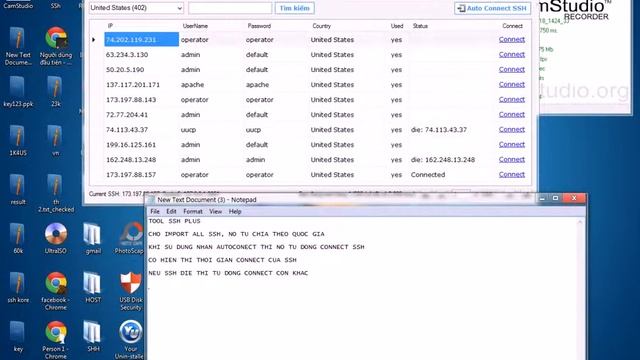
Task: Select the IP cell 173.197.88.157
Action: [141, 175]
